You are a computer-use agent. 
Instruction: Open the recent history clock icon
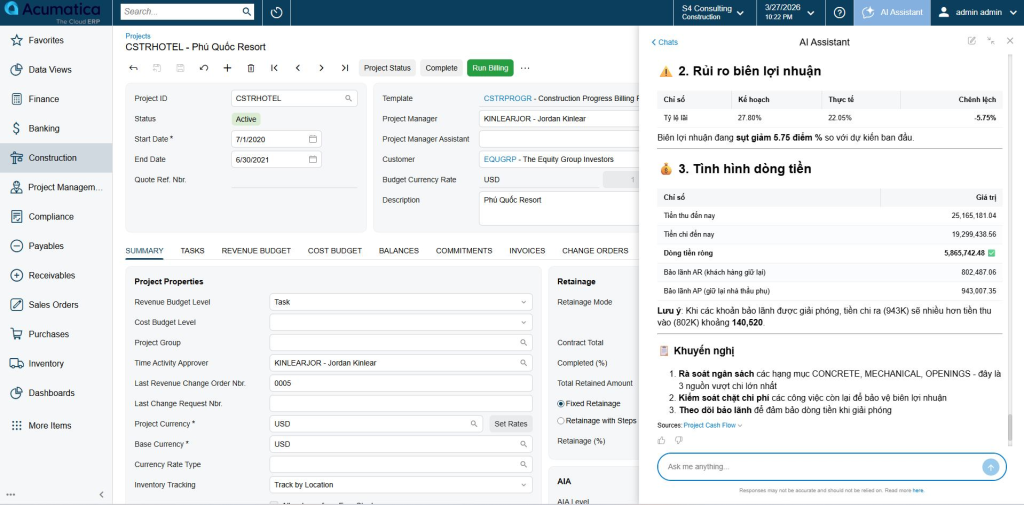pyautogui.click(x=277, y=12)
